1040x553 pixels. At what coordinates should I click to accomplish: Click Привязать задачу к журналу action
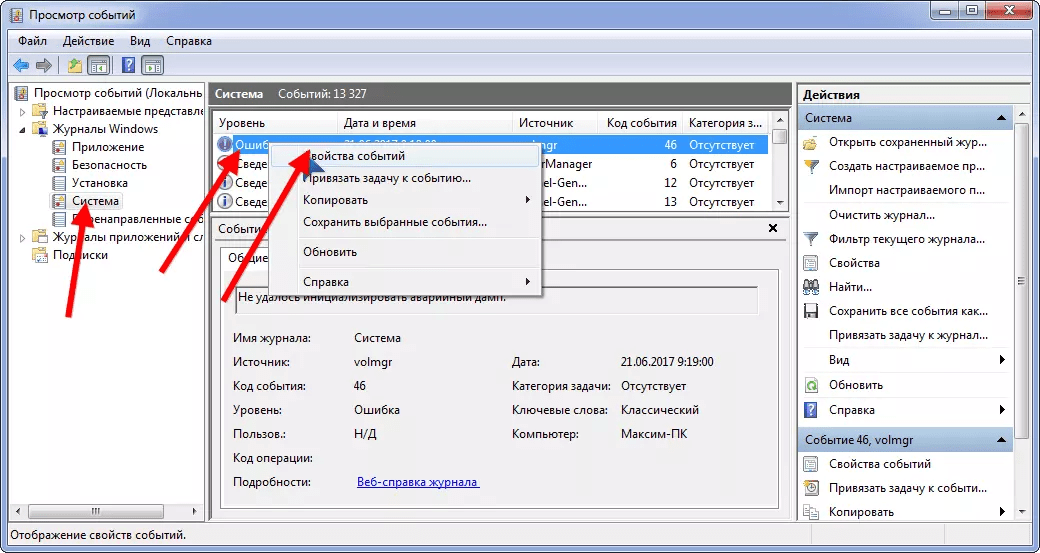909,336
